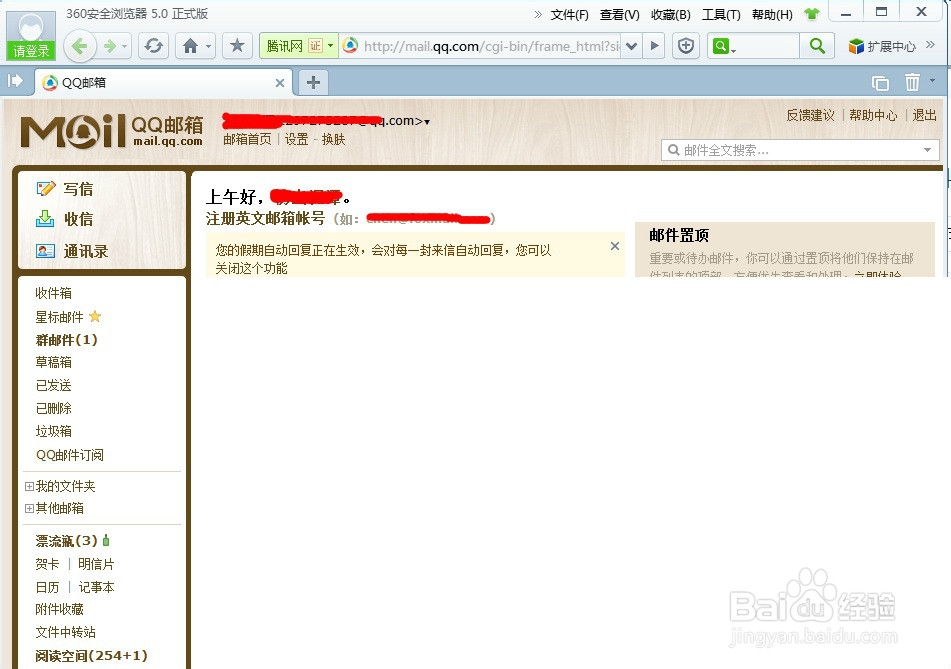Open 阅读空间(254+1) reading space

(91, 656)
